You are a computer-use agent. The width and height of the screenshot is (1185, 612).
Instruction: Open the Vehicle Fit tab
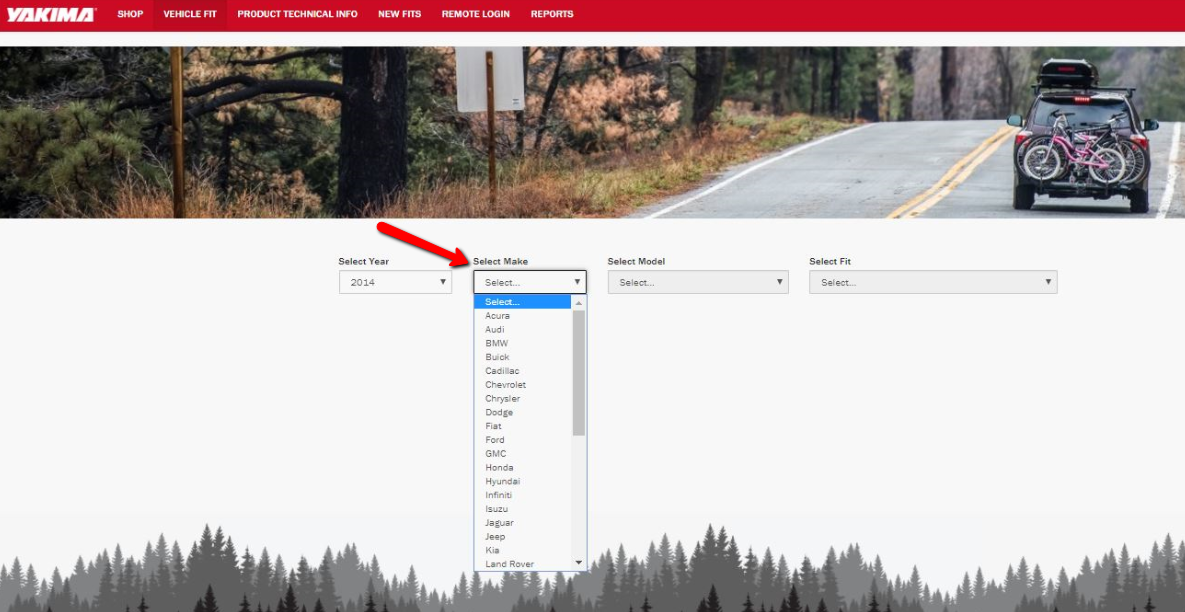click(190, 14)
